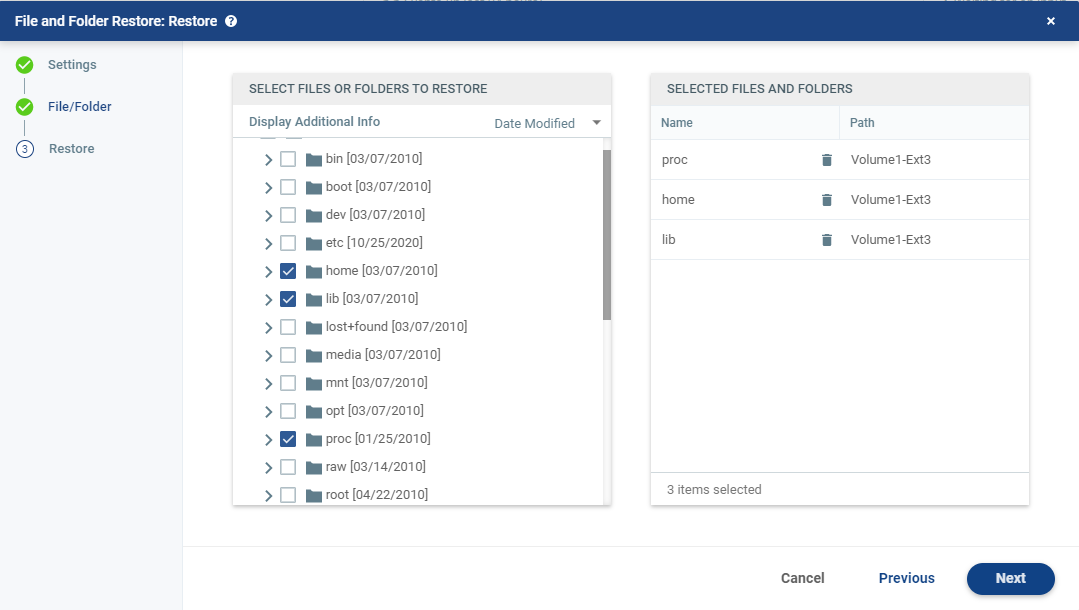
Task: Click the Path column header
Action: click(862, 123)
